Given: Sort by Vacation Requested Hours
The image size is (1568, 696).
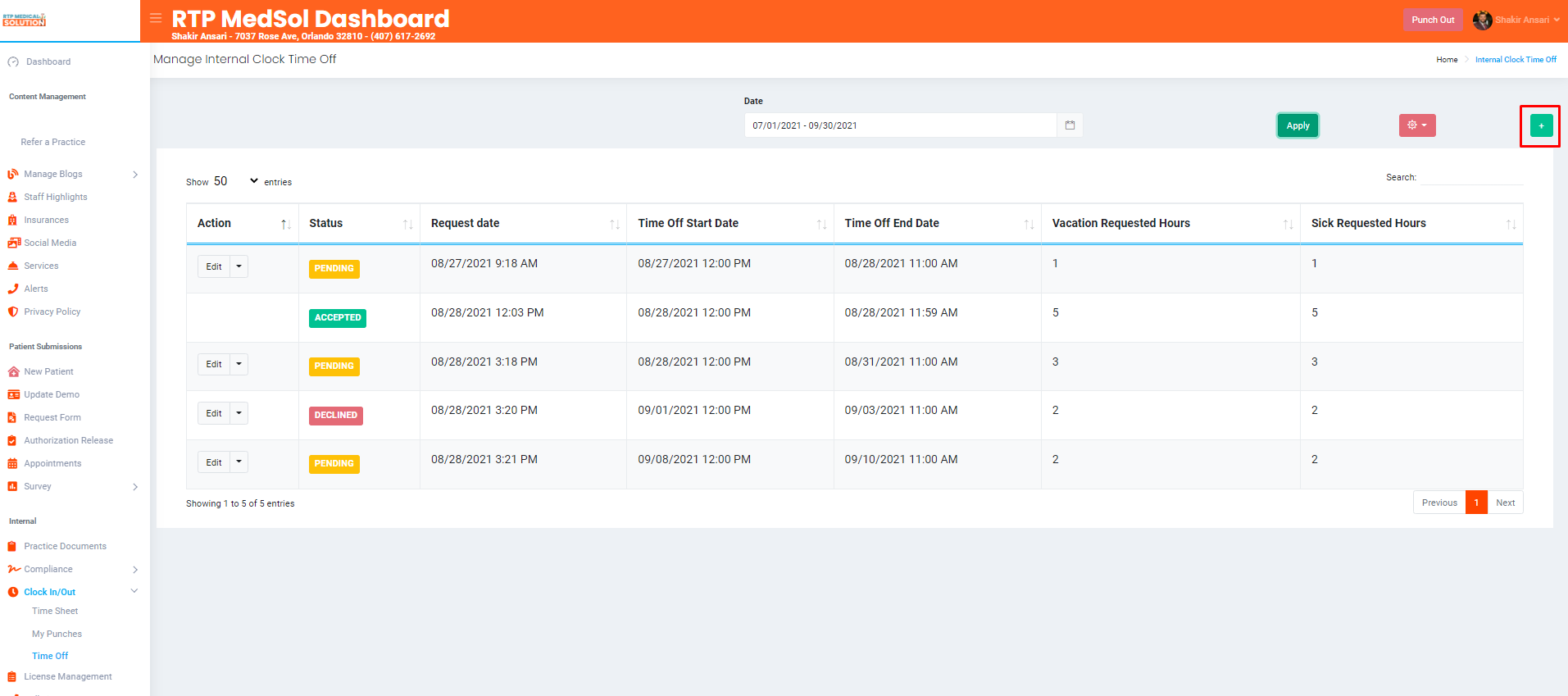Looking at the screenshot, I should [x=1170, y=223].
